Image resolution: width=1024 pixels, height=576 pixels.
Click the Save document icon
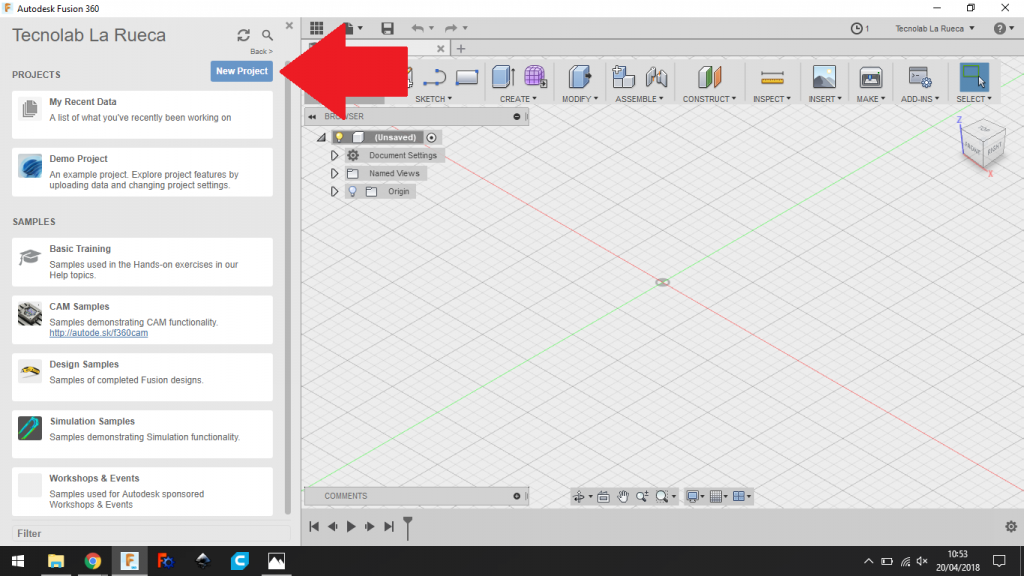[387, 28]
